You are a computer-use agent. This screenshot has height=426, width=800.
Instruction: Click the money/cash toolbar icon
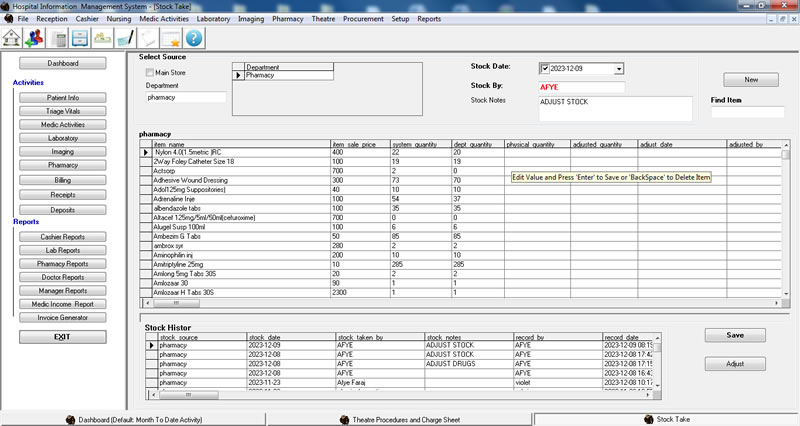coord(103,38)
